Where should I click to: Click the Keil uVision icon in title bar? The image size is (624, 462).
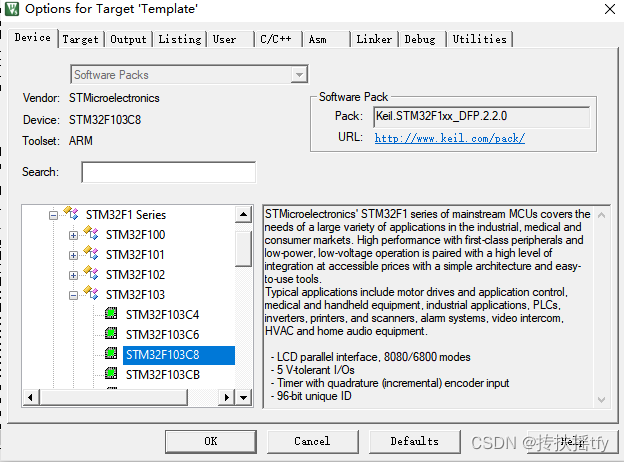12,9
